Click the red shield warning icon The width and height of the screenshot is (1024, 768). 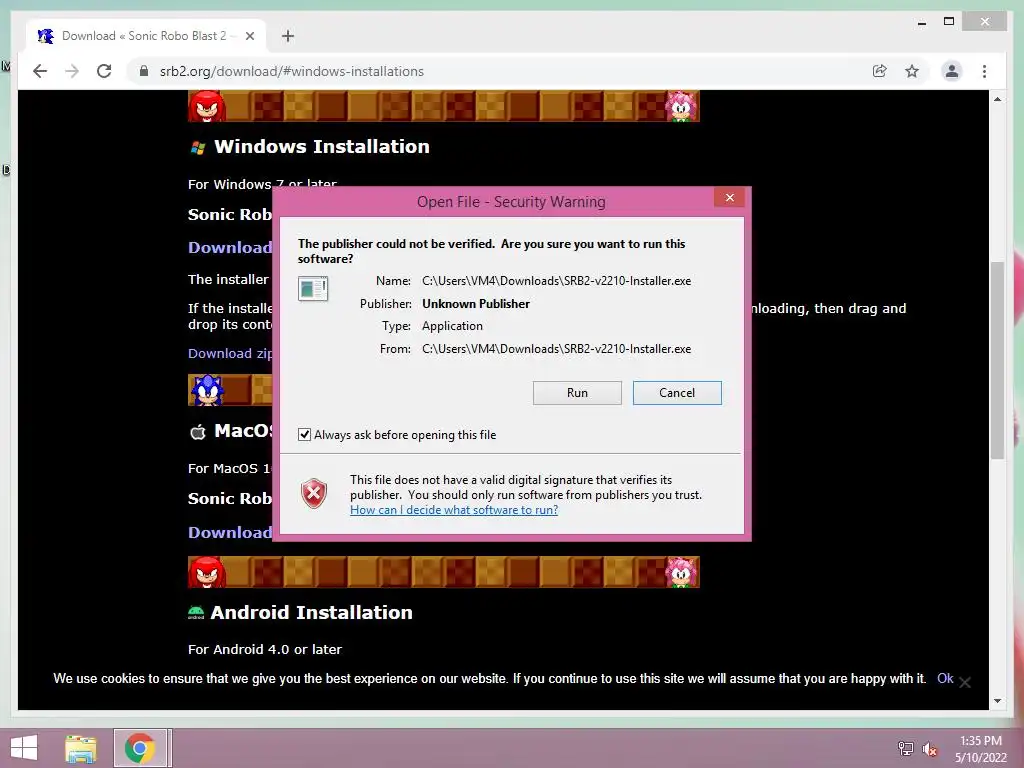click(313, 493)
